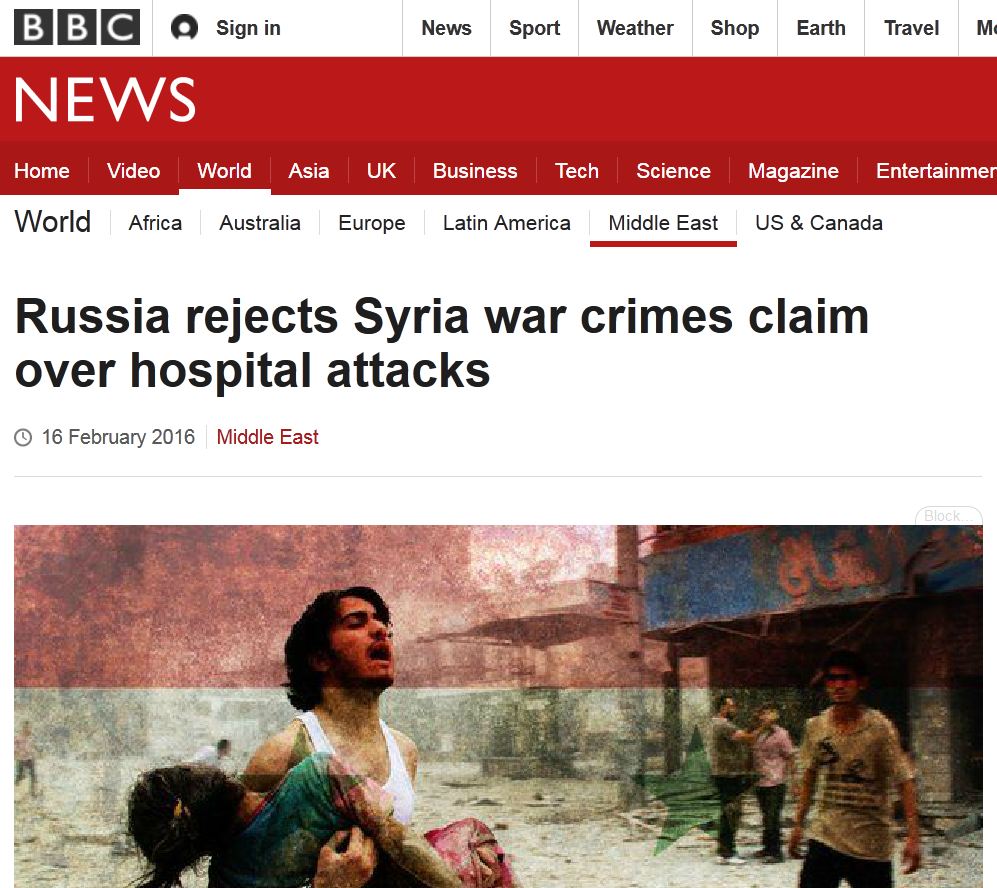Open the Latin America sub-section
Screen dimensions: 997x888
507,223
